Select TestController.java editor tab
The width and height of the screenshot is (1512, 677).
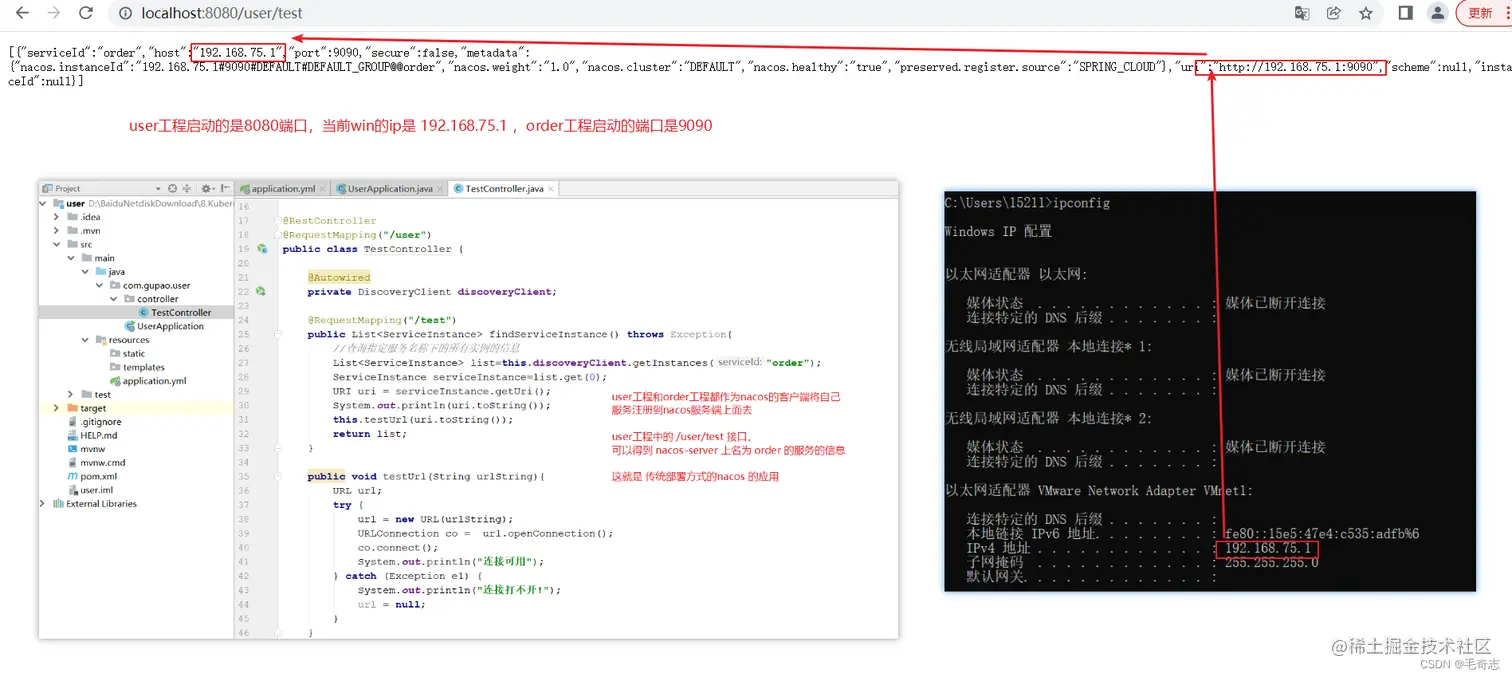pyautogui.click(x=504, y=188)
